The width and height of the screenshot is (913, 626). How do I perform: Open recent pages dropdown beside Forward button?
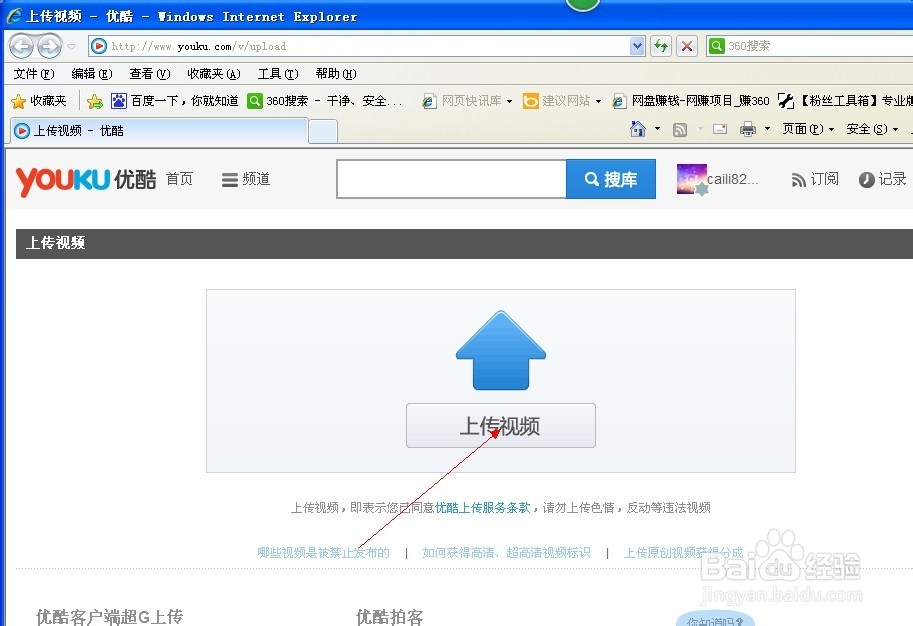72,47
